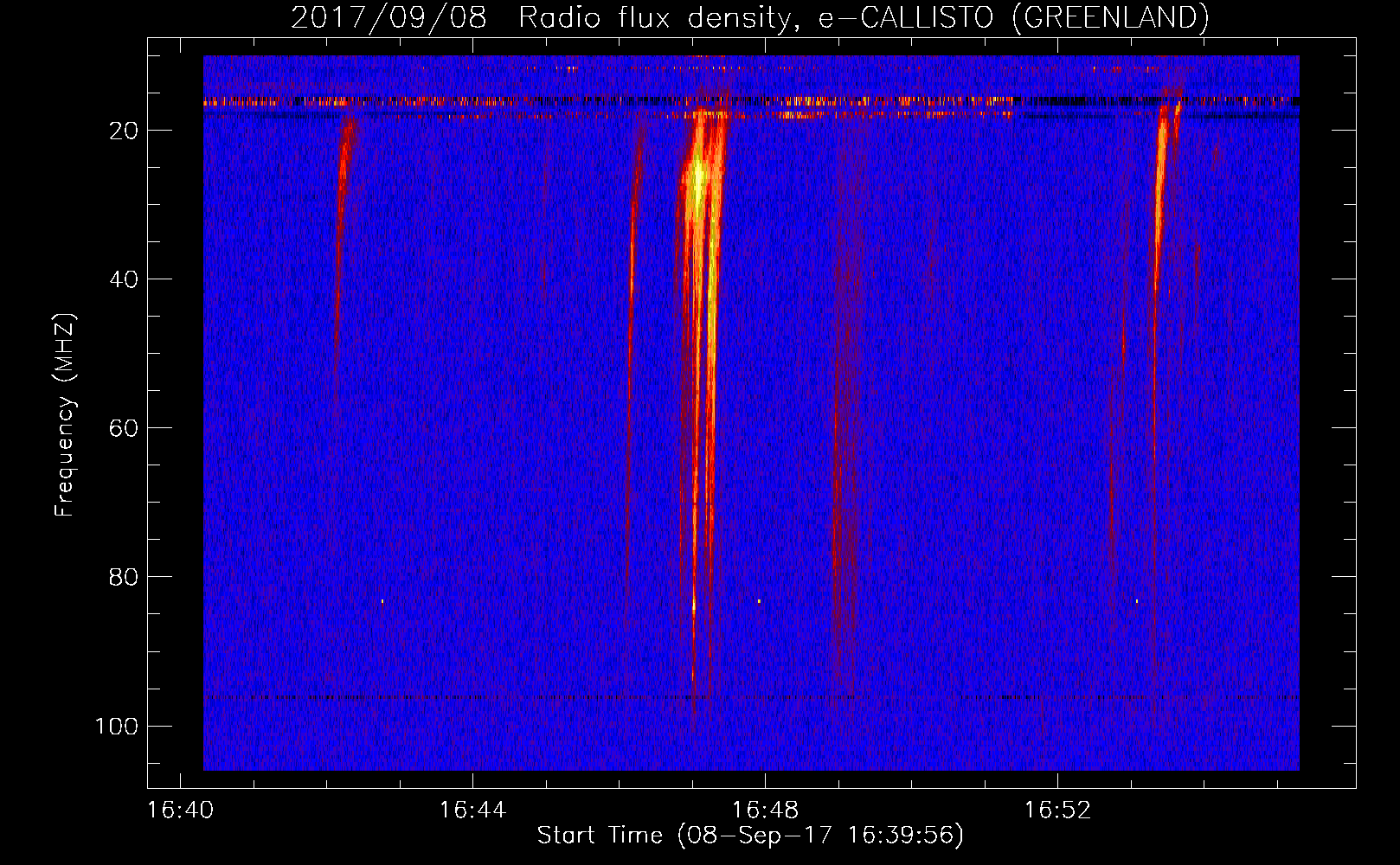The width and height of the screenshot is (1400, 865).
Task: Click the frequency label 60
Action: point(124,428)
